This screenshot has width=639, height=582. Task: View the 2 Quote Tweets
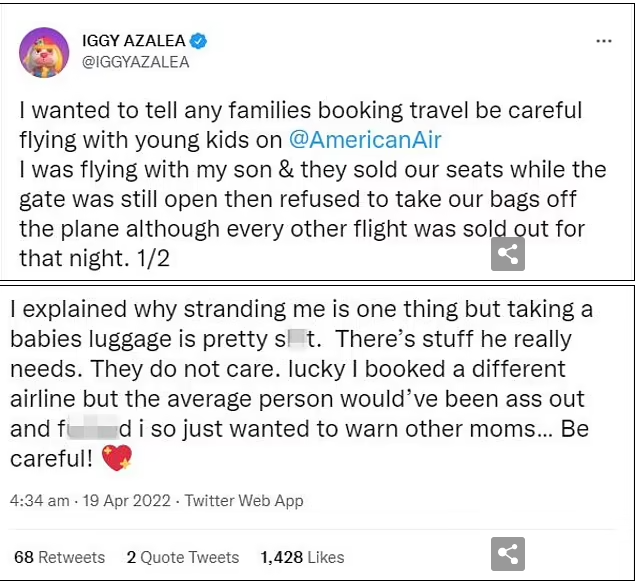tap(183, 557)
